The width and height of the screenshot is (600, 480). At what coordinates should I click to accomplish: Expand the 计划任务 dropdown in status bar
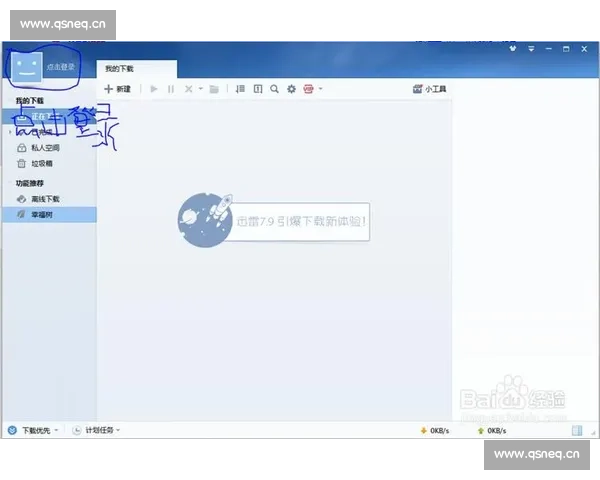(100, 430)
